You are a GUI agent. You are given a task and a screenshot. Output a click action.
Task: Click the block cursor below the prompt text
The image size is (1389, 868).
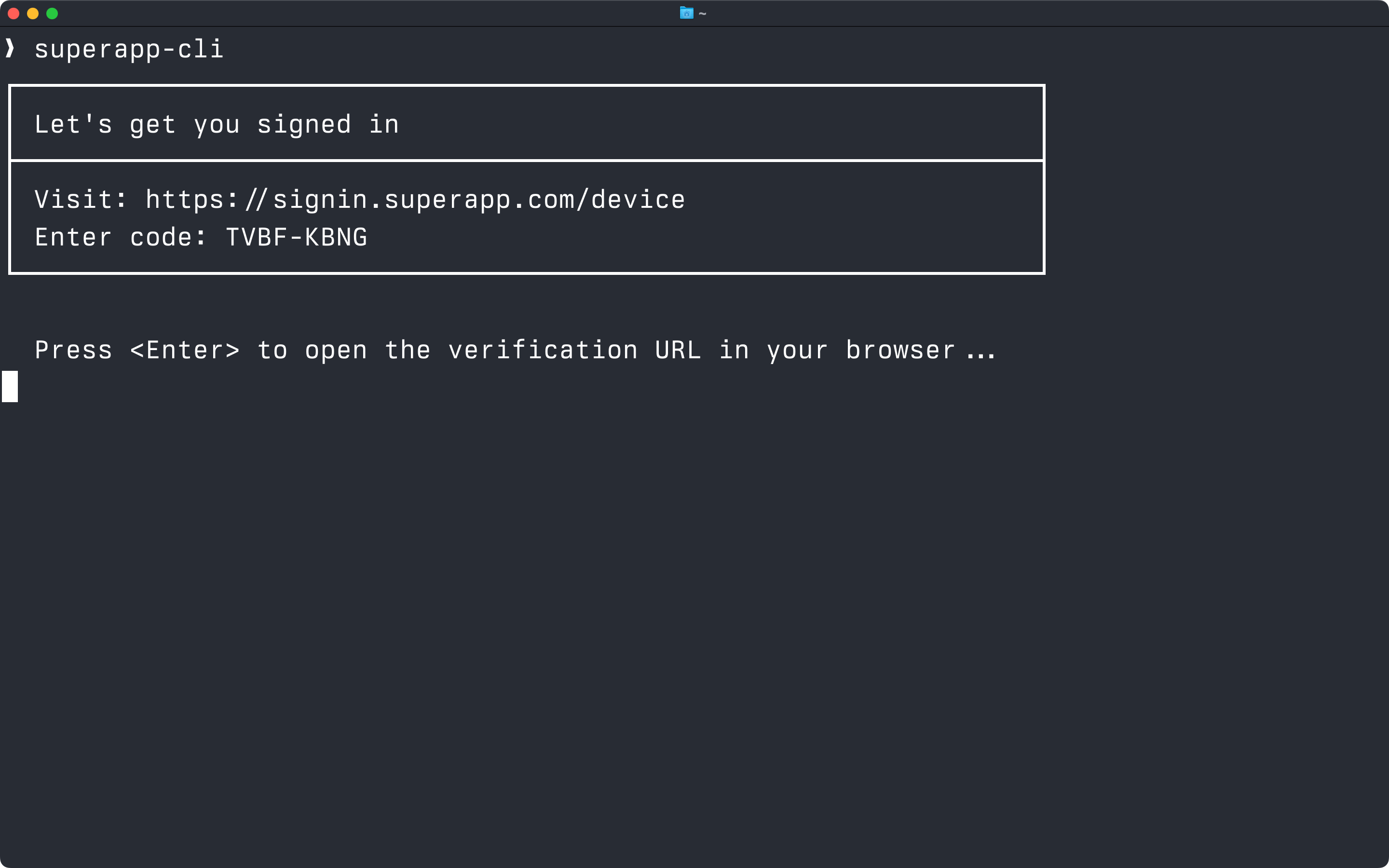10,386
